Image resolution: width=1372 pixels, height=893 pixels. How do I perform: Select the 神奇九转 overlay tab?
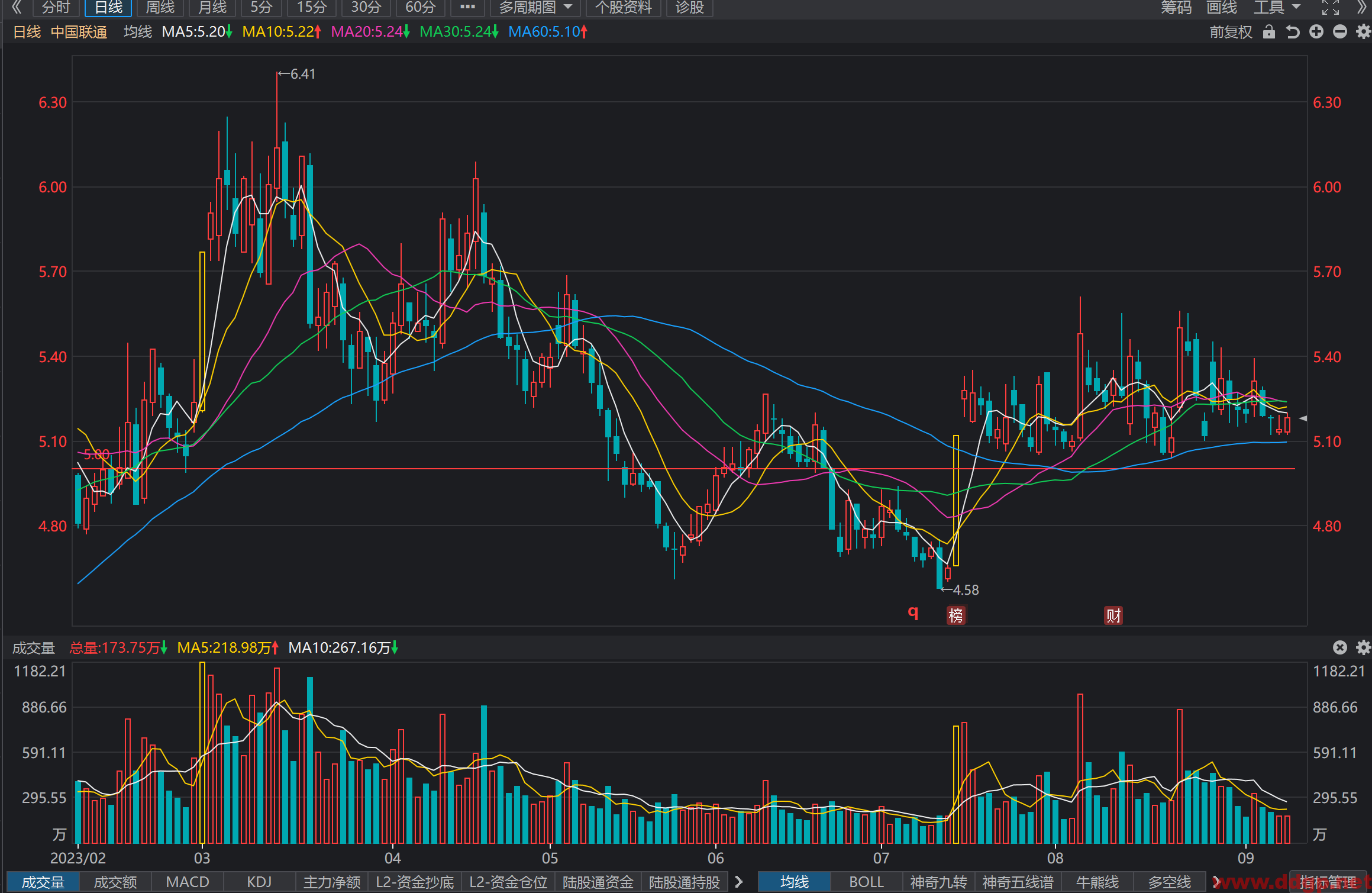tap(938, 882)
